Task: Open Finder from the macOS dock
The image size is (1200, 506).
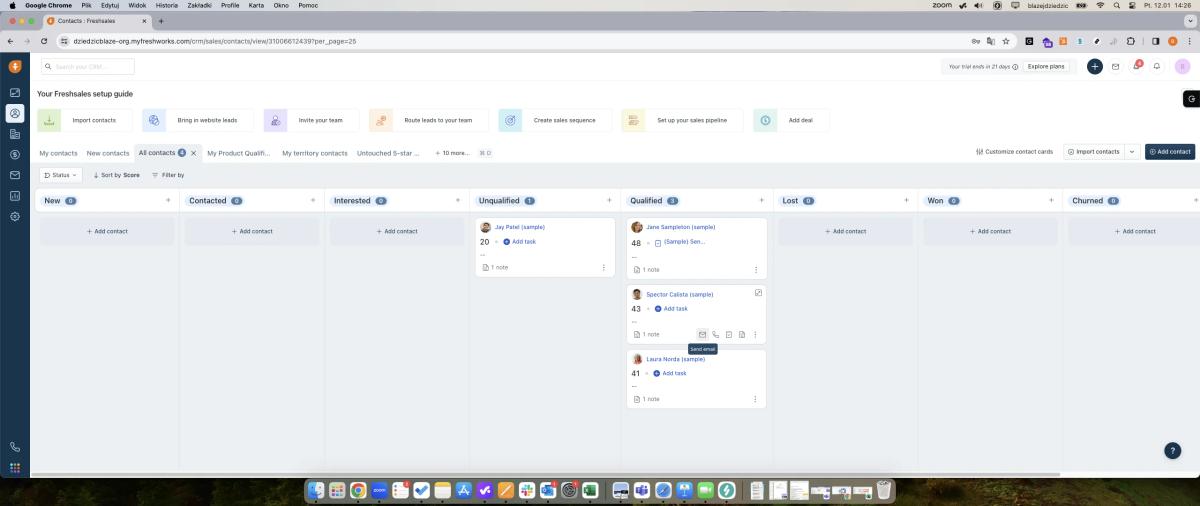Action: pos(316,490)
